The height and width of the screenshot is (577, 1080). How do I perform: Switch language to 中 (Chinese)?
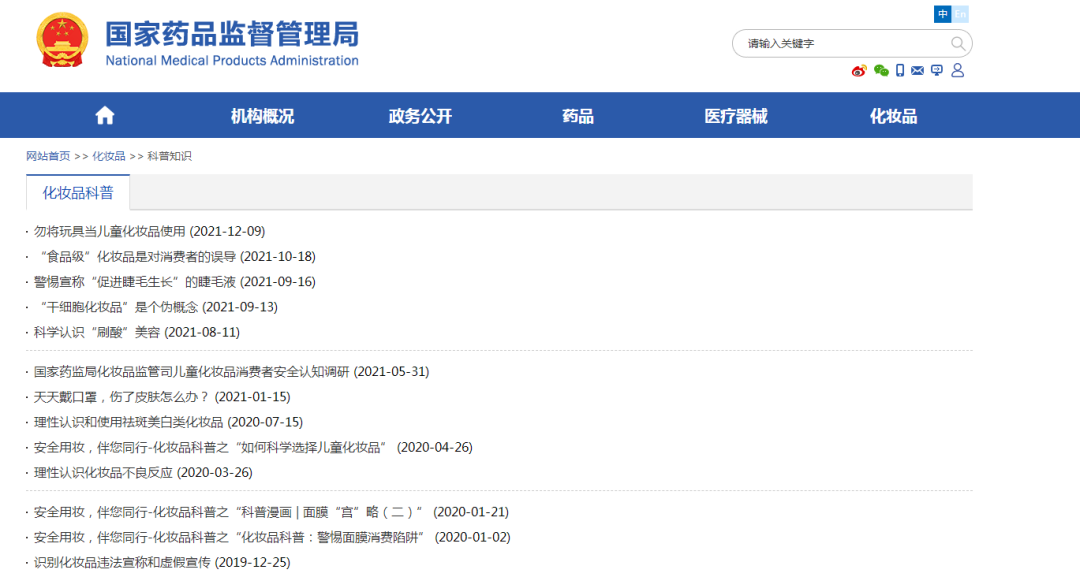tap(942, 14)
